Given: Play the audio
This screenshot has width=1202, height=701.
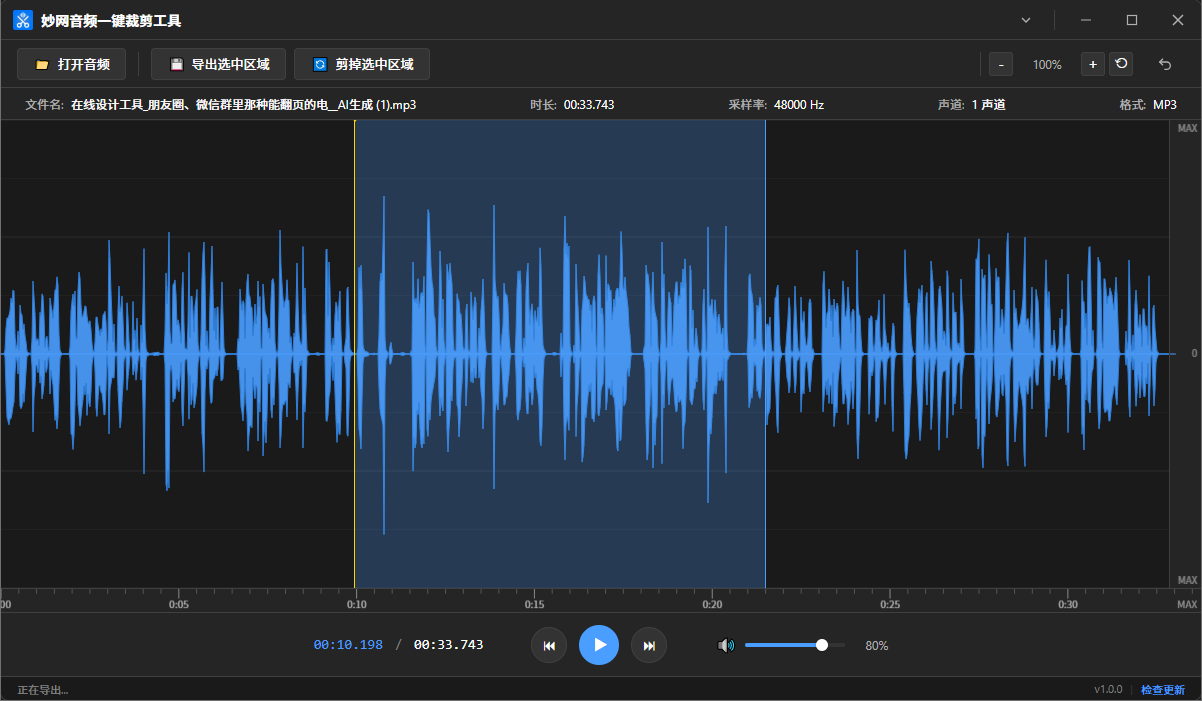Looking at the screenshot, I should [599, 645].
